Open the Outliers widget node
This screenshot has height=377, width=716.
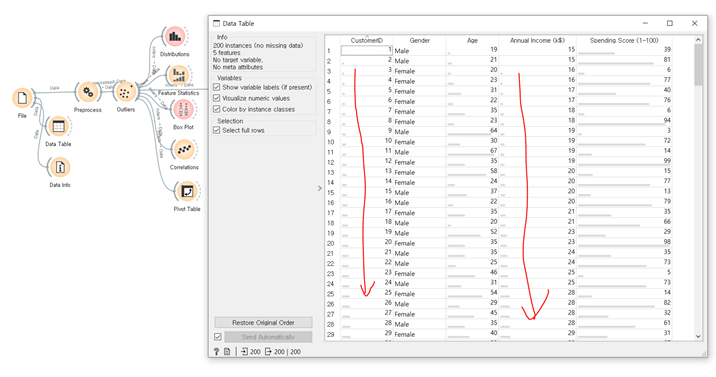(x=125, y=92)
